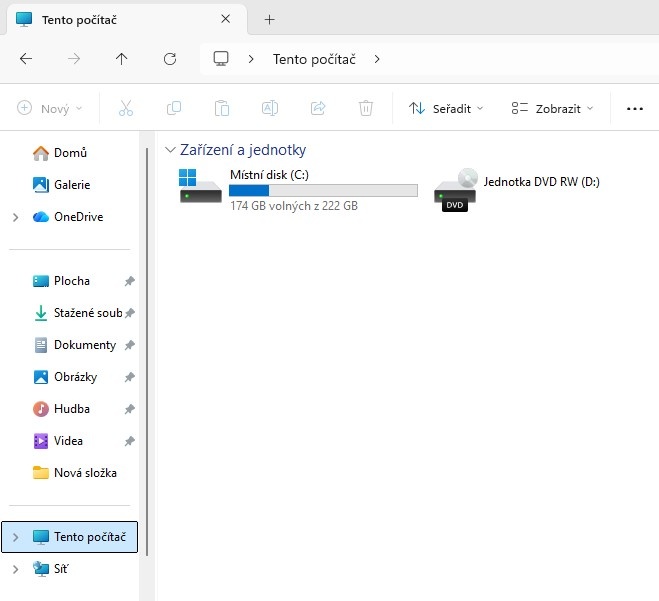This screenshot has width=659, height=601.
Task: Collapse the Zařízení a jednotky group
Action: (x=170, y=150)
